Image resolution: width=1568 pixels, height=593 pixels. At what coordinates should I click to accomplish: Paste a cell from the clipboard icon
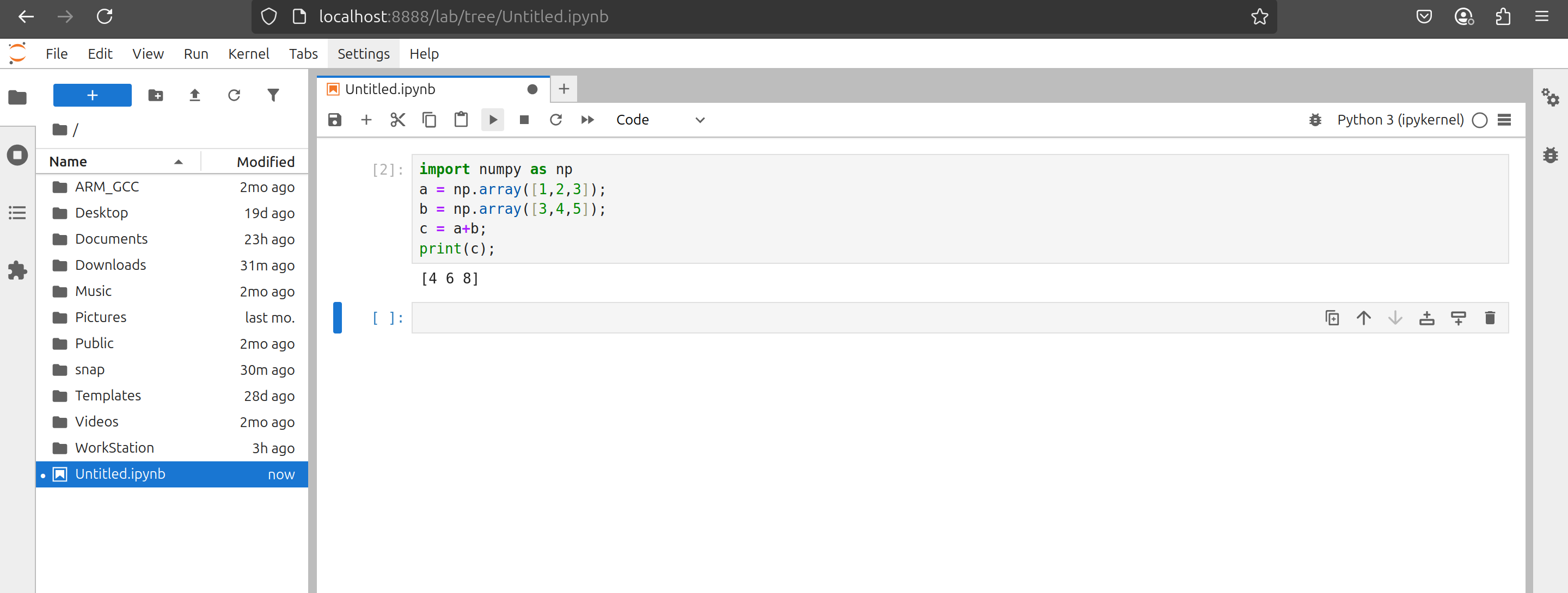pyautogui.click(x=461, y=120)
